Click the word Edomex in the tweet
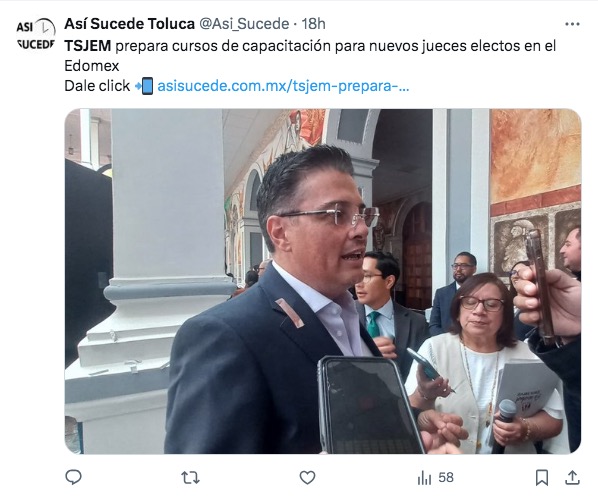 [92, 66]
